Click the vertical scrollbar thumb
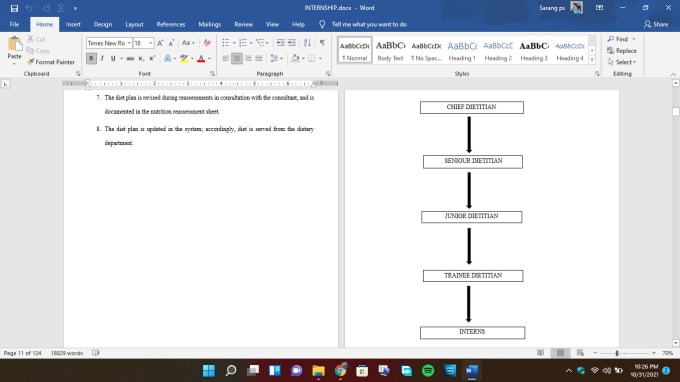680x382 pixels. point(676,112)
